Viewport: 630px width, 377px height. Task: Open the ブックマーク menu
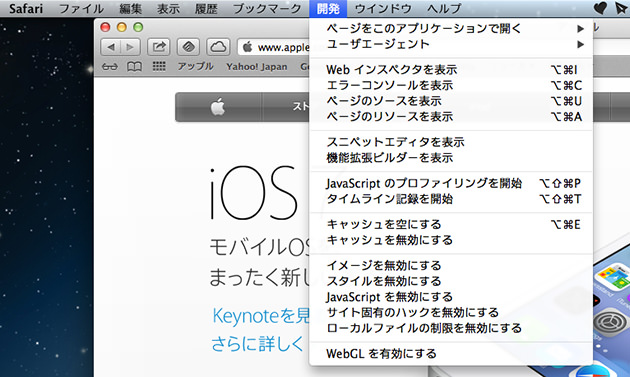[266, 8]
